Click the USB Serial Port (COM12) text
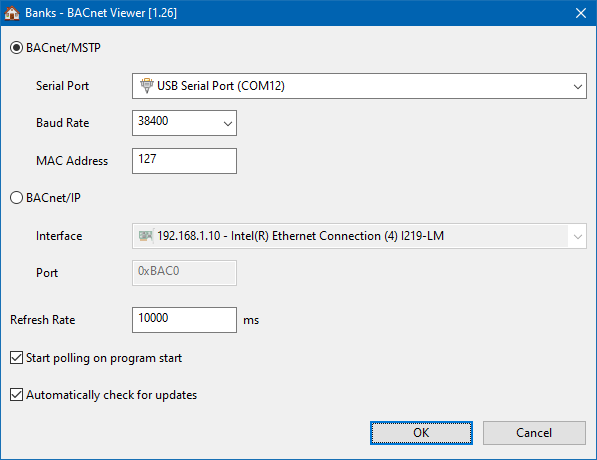 [x=221, y=86]
